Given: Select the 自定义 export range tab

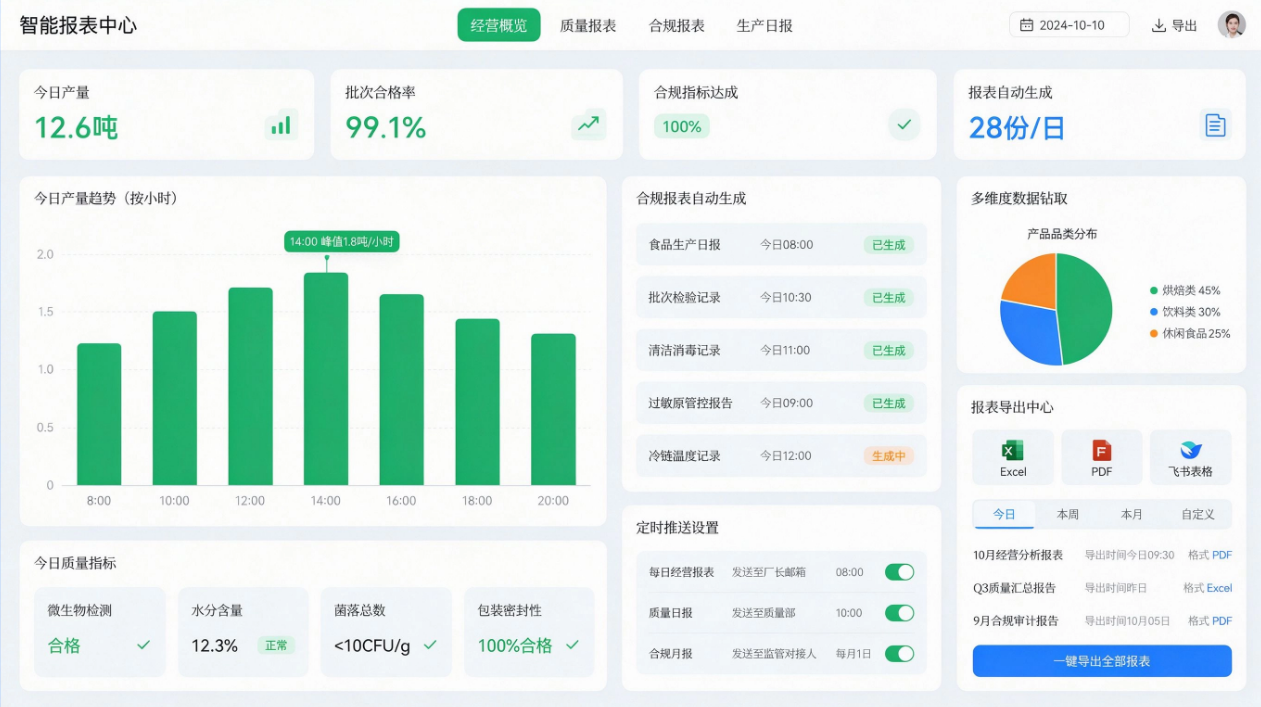Looking at the screenshot, I should (x=1198, y=514).
